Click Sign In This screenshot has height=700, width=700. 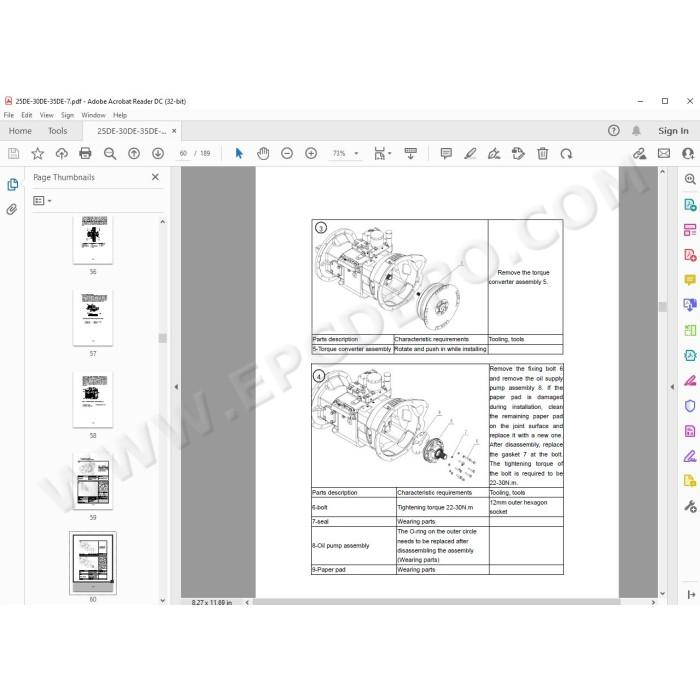tap(673, 131)
